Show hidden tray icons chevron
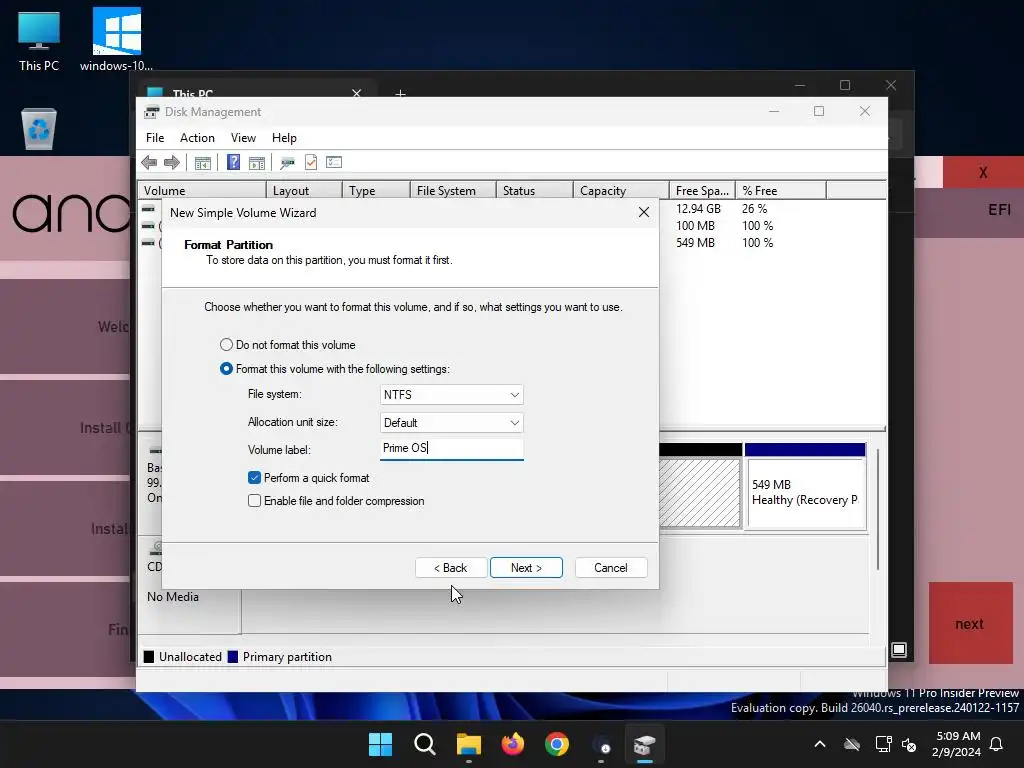 (820, 744)
